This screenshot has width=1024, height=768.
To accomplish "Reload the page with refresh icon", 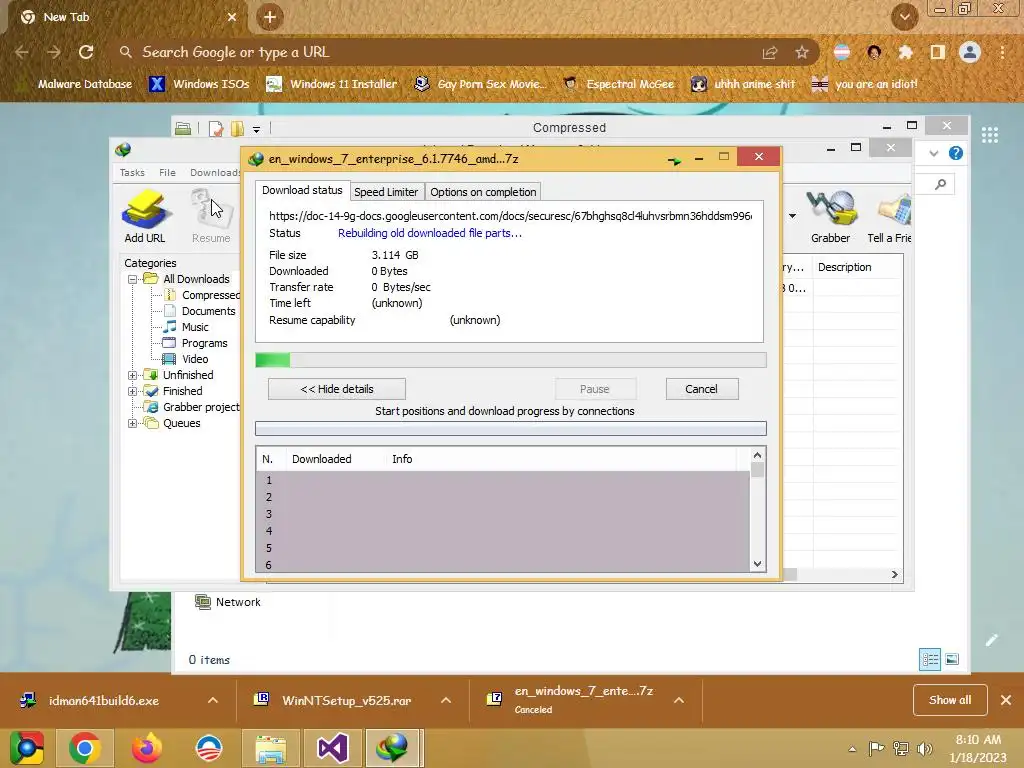I will coord(86,52).
